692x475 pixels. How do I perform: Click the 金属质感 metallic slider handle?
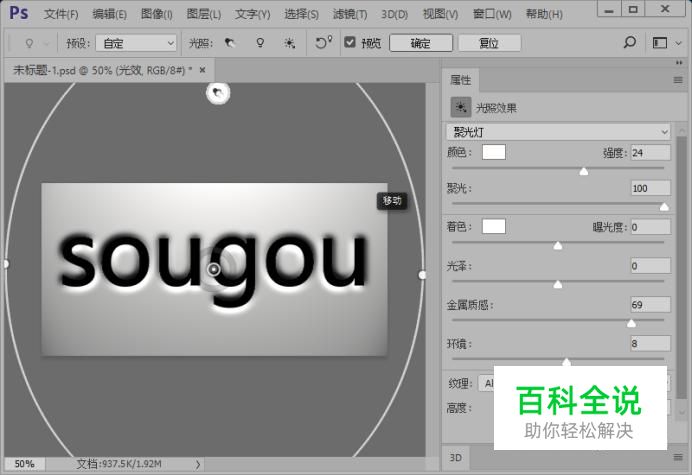pyautogui.click(x=631, y=323)
